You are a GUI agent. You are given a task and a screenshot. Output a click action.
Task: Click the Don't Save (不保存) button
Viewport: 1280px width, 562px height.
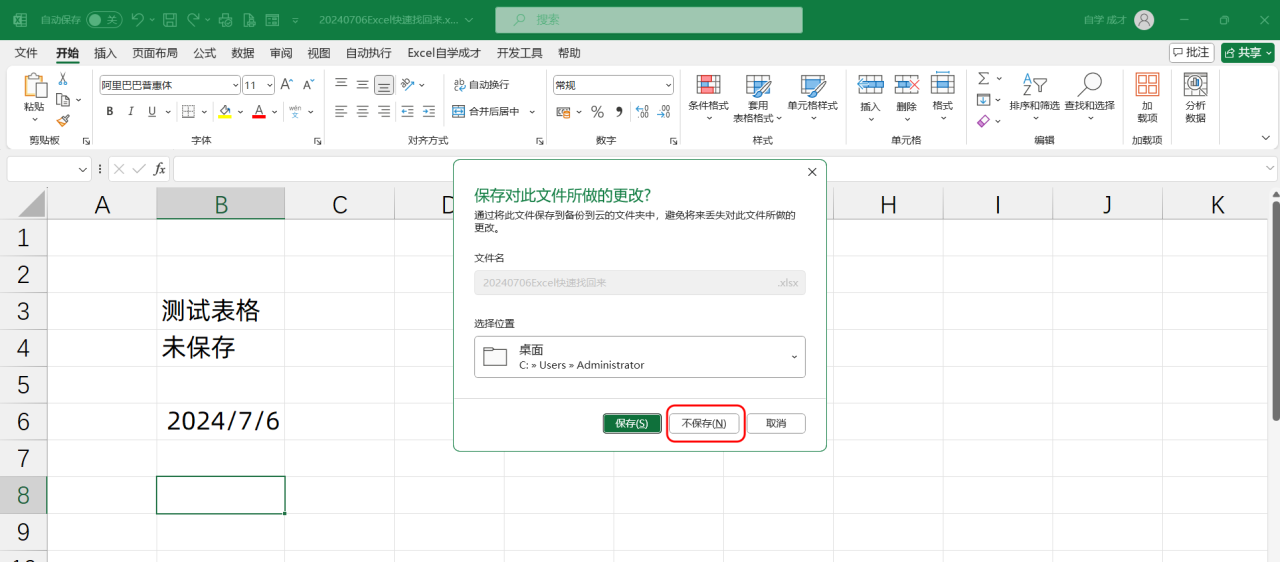pos(704,424)
